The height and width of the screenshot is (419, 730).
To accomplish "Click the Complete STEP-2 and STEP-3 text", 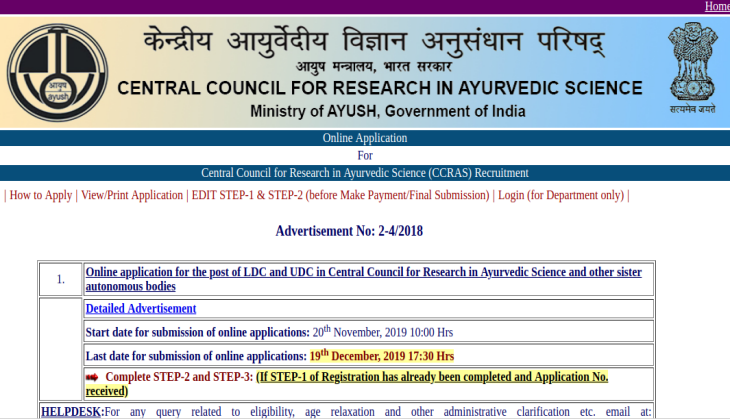I will tap(179, 377).
